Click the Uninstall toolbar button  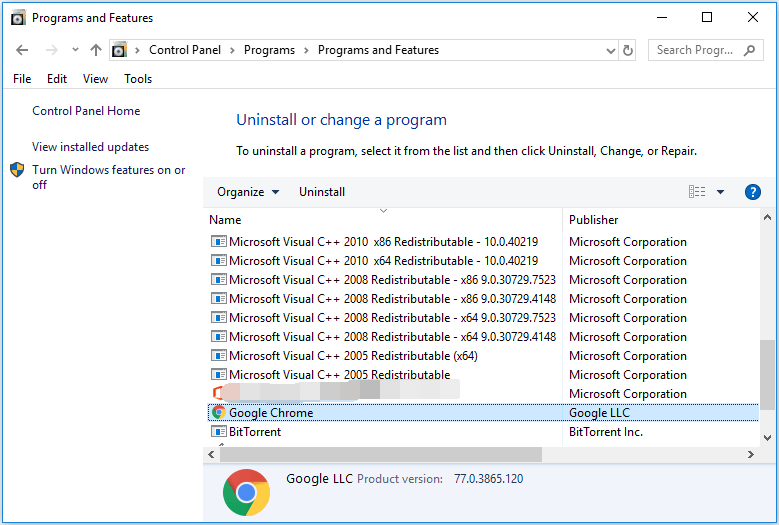(321, 192)
